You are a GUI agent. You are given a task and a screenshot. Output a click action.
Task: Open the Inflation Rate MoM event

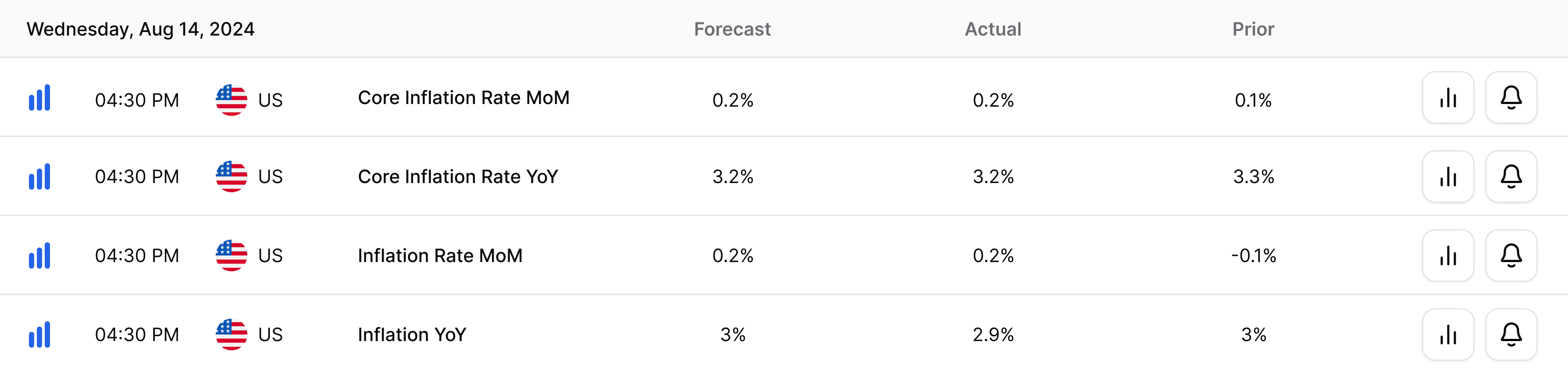pos(440,255)
